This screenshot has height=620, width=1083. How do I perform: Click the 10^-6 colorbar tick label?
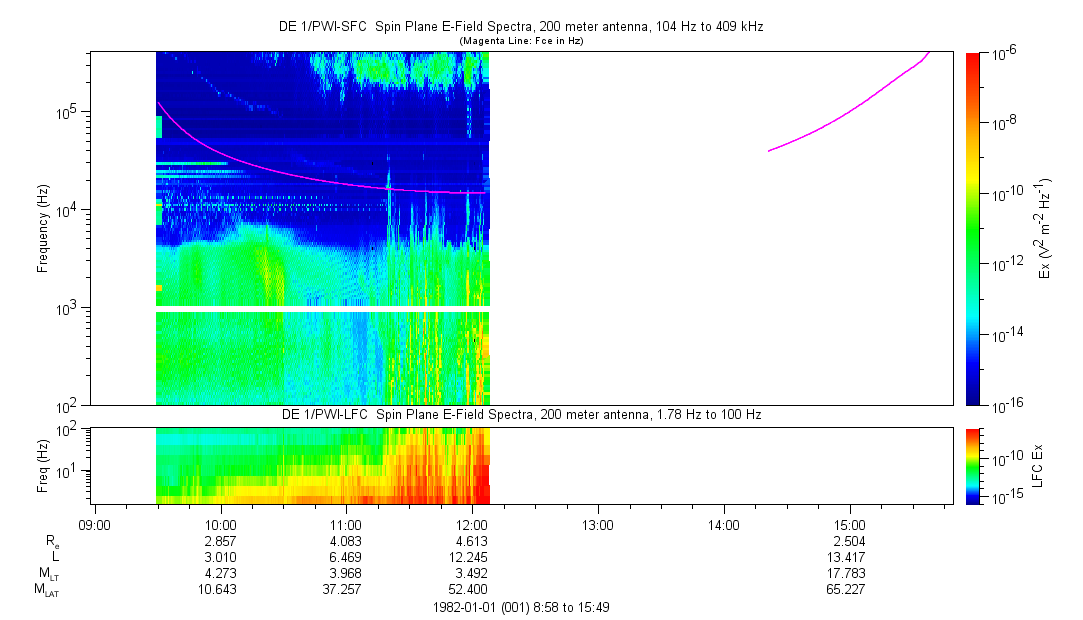[1005, 53]
